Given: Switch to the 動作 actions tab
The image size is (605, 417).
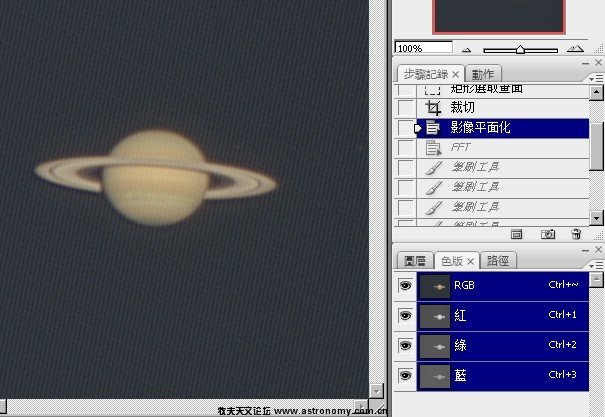Looking at the screenshot, I should tap(482, 74).
